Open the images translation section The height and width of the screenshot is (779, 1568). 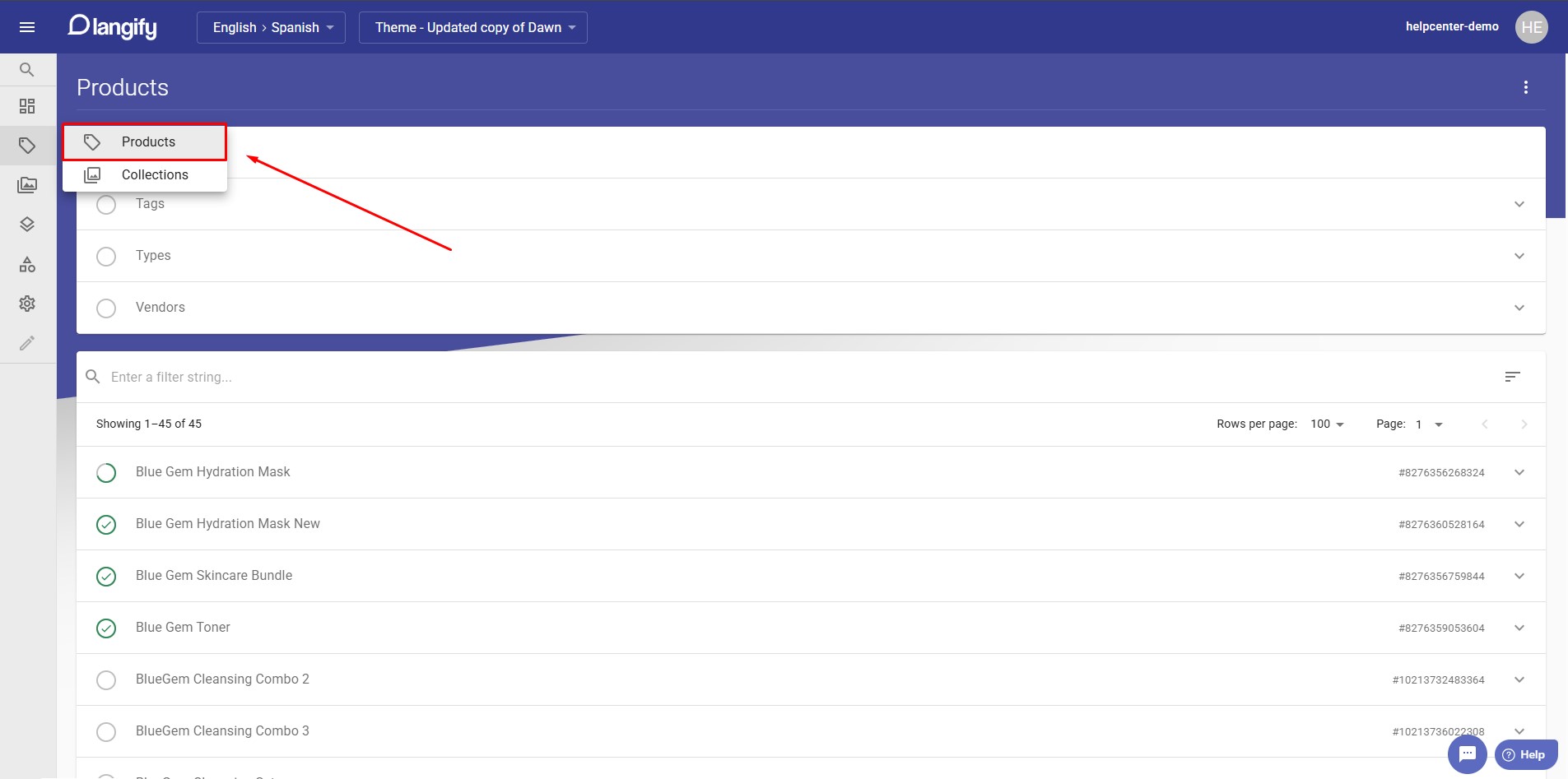pyautogui.click(x=27, y=184)
